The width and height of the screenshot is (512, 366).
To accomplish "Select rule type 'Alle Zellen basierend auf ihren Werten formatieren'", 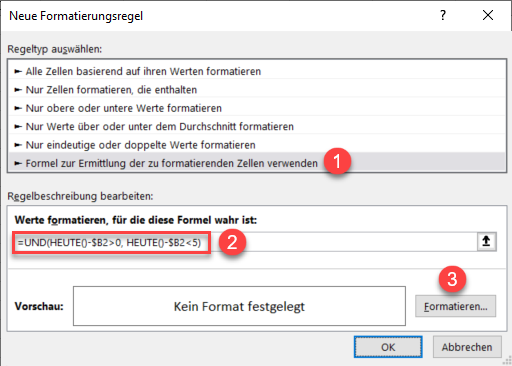I will click(x=257, y=71).
